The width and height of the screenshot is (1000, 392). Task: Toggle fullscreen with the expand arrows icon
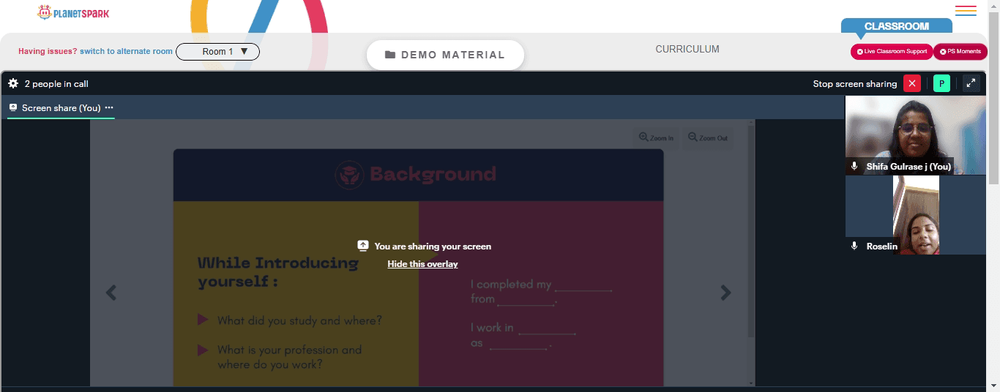pyautogui.click(x=971, y=83)
